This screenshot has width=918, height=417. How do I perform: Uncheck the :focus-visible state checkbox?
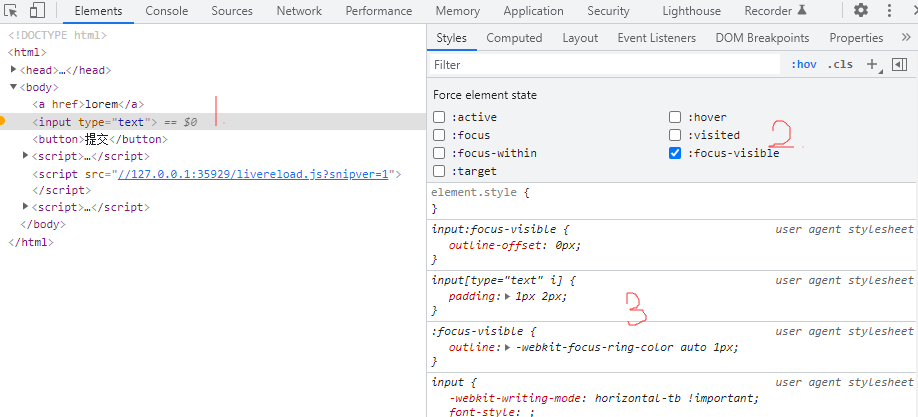click(x=675, y=153)
